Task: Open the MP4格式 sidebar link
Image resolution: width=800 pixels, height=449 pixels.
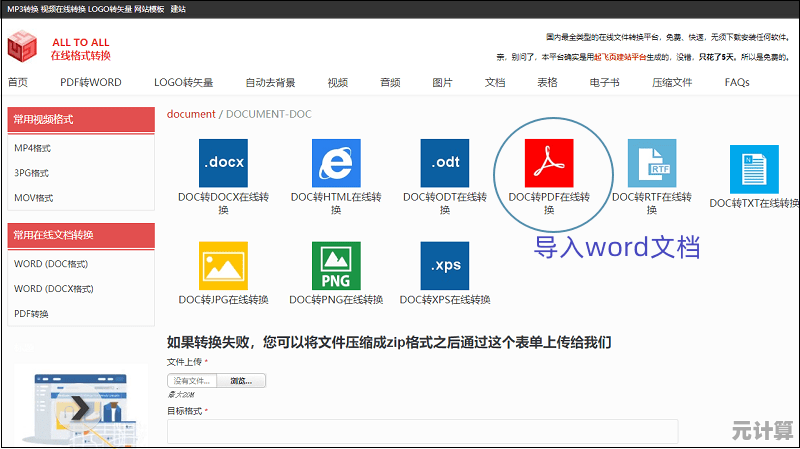Action: 33,148
